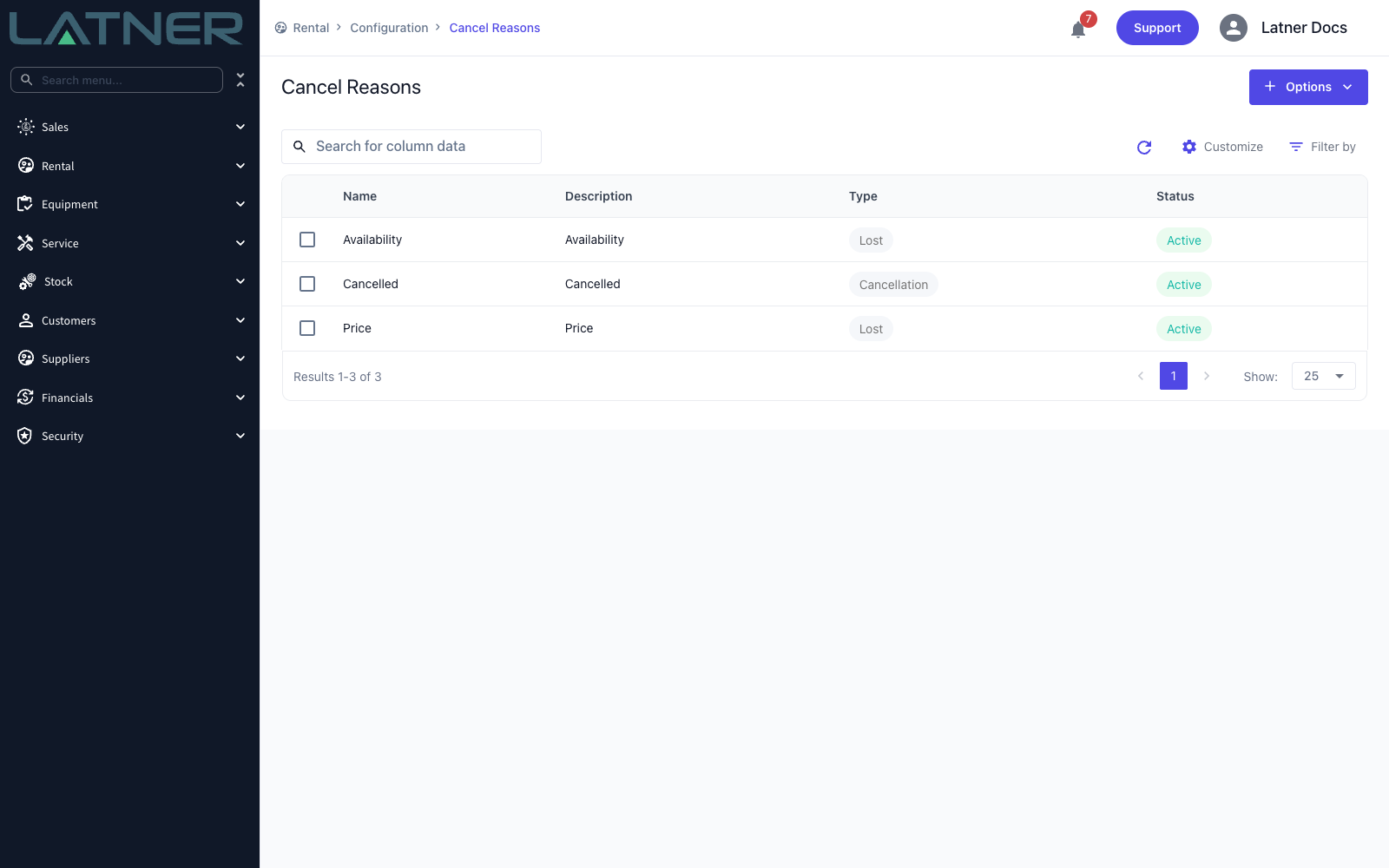Click the Cancellation type badge
Screen dimensions: 1389x868
click(893, 285)
